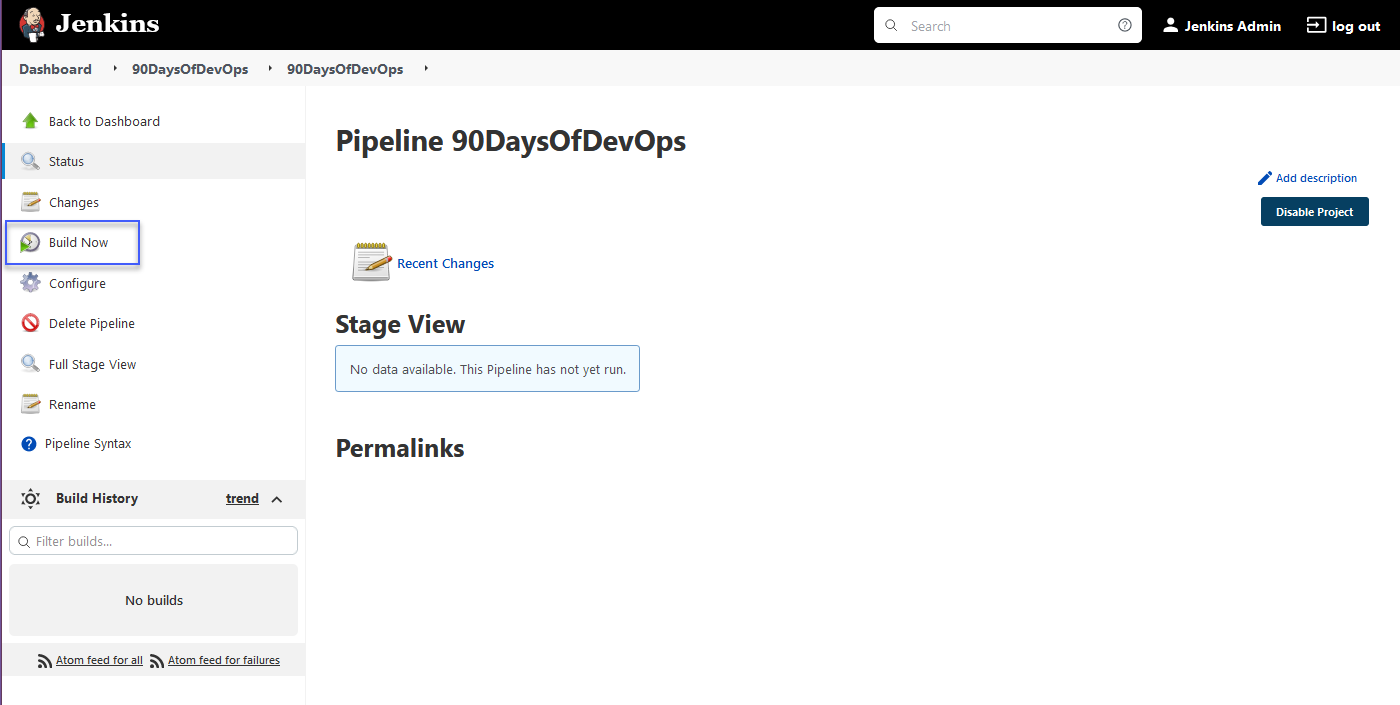Click the Rename notepad icon
The image size is (1400, 705).
30,404
